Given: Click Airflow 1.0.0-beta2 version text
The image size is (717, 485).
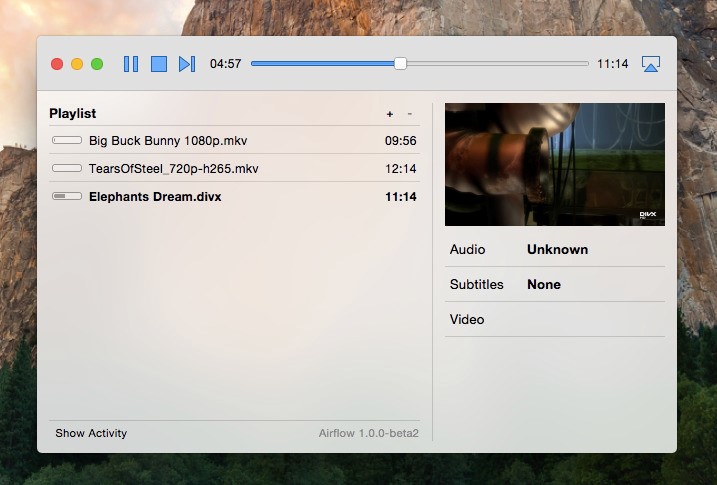Looking at the screenshot, I should pyautogui.click(x=369, y=433).
